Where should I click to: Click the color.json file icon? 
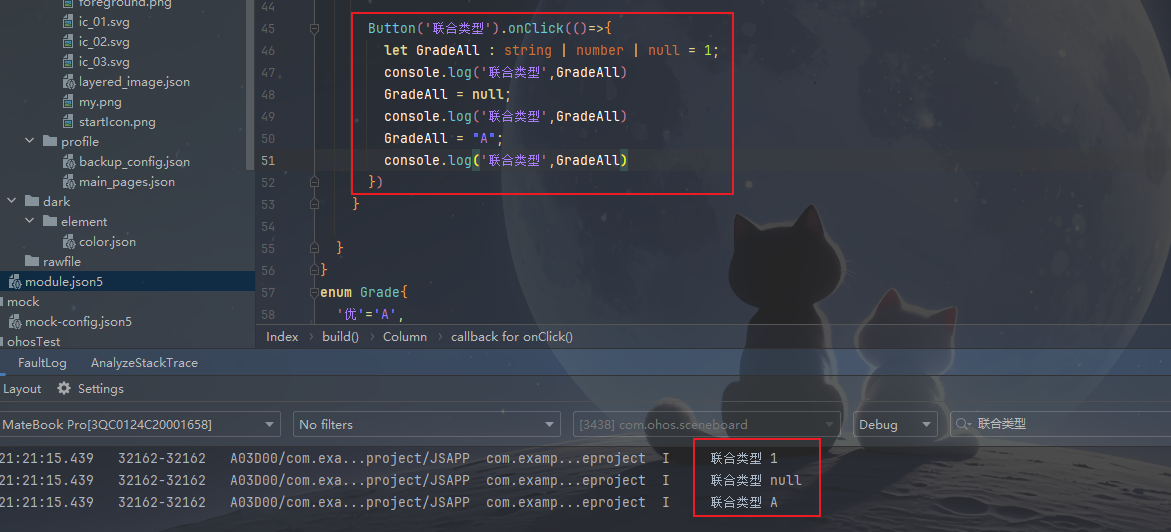click(x=69, y=241)
